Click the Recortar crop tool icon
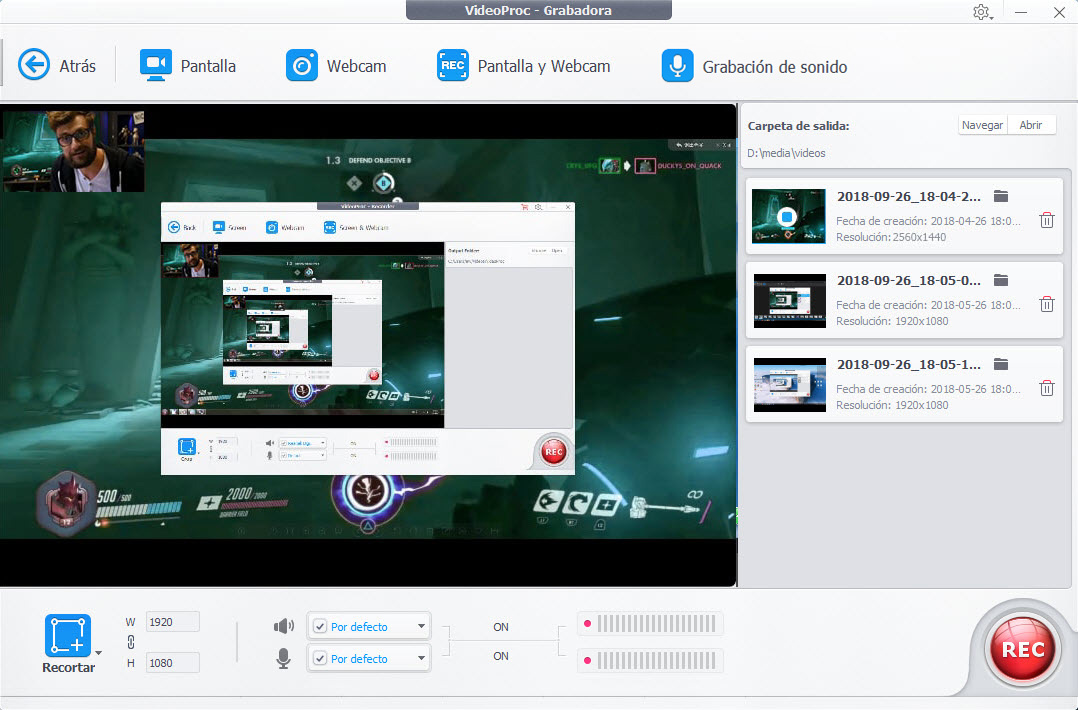The height and width of the screenshot is (710, 1078). 67,636
